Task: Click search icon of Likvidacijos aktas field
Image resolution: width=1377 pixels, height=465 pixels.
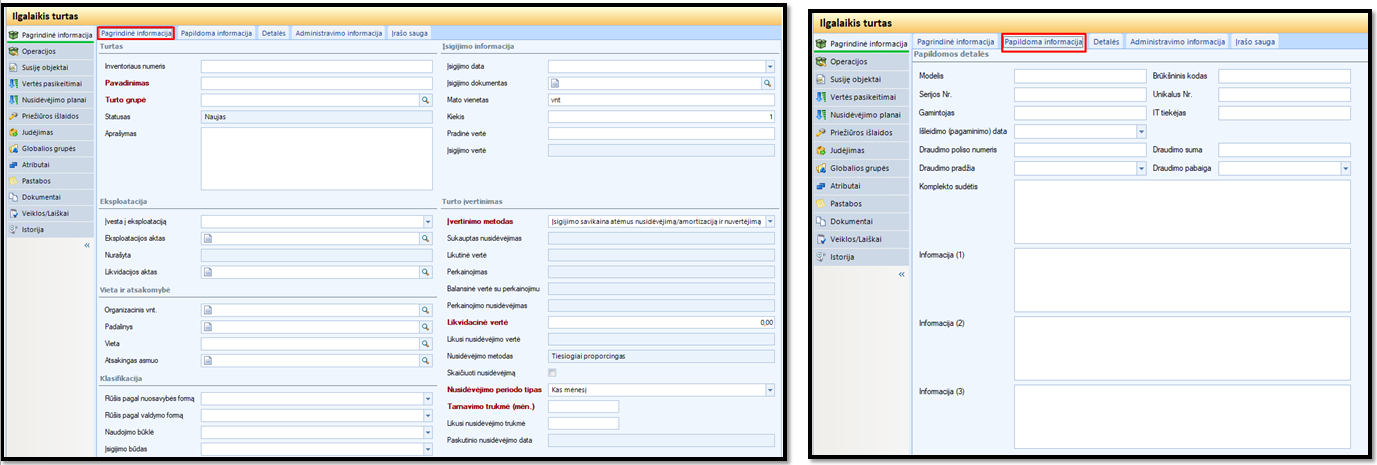Action: (425, 272)
